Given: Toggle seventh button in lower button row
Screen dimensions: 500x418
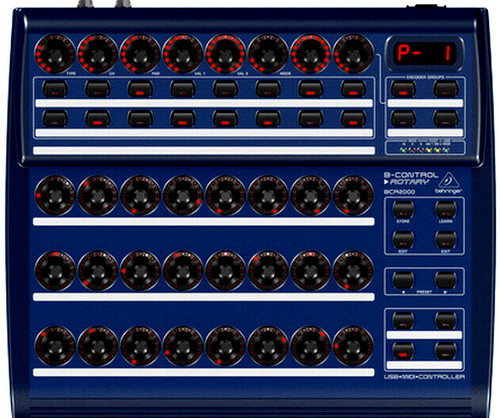Looking at the screenshot, I should (311, 119).
